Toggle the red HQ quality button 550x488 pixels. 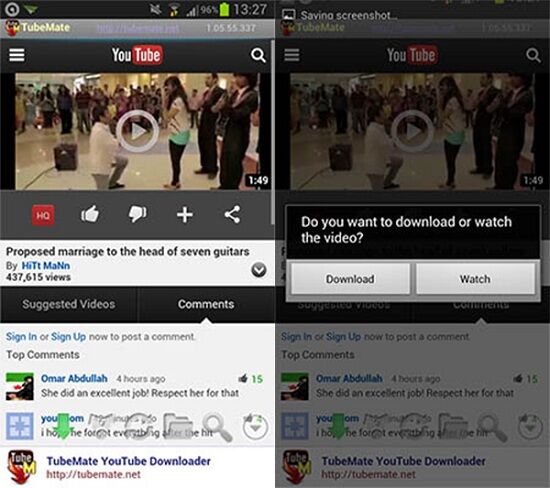pos(43,215)
